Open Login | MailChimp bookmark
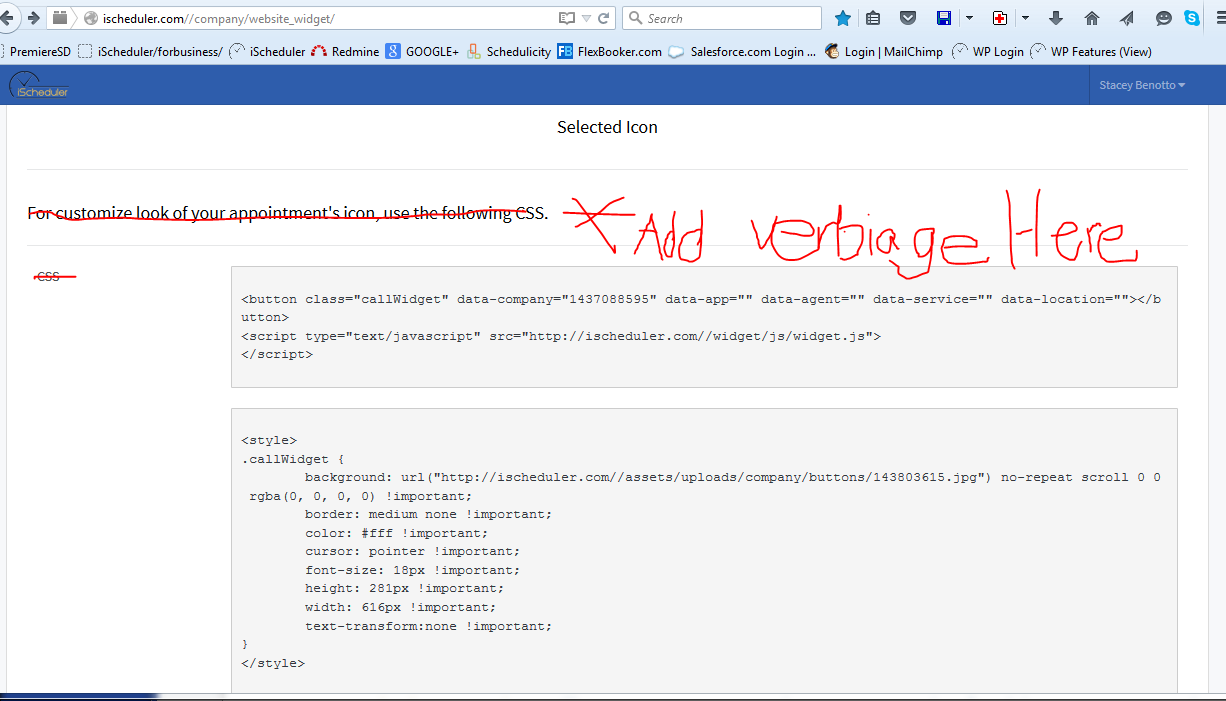This screenshot has height=701, width=1226. point(884,52)
